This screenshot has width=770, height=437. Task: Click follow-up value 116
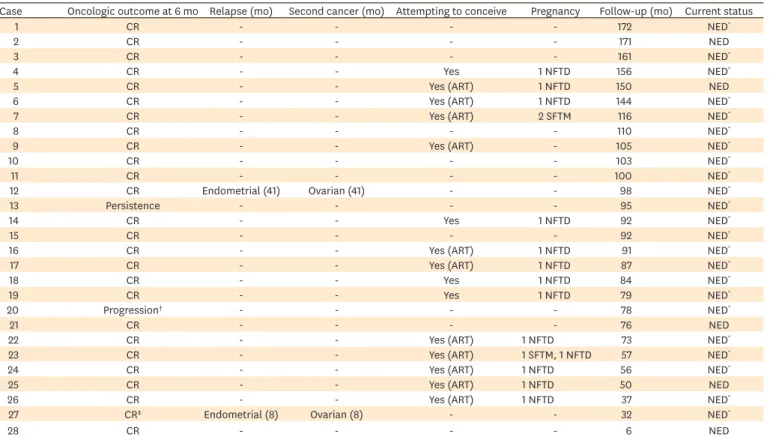(x=625, y=116)
